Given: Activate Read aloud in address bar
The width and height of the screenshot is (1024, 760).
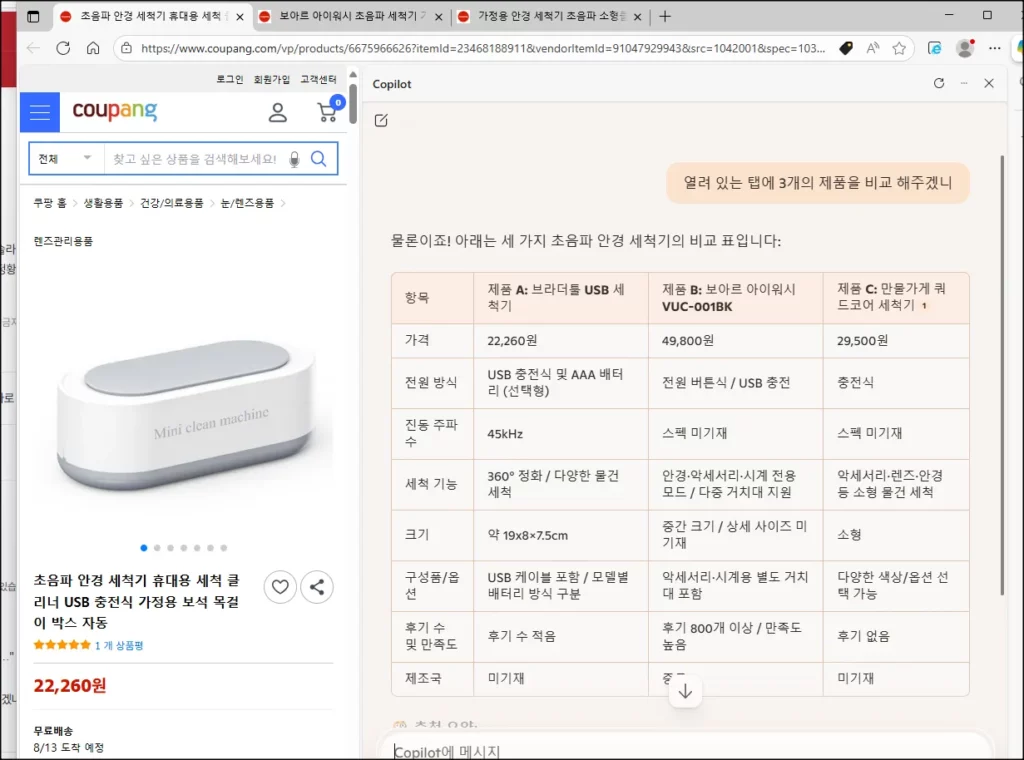Looking at the screenshot, I should click(873, 48).
